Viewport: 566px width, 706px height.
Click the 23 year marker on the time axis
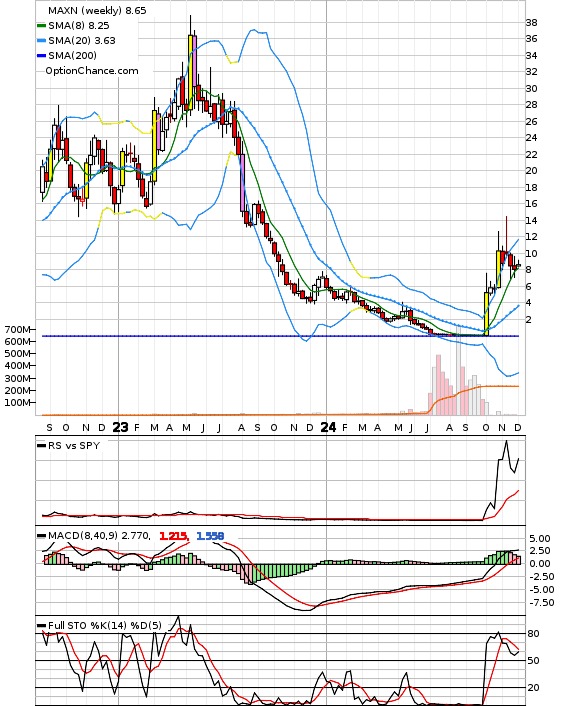click(120, 427)
